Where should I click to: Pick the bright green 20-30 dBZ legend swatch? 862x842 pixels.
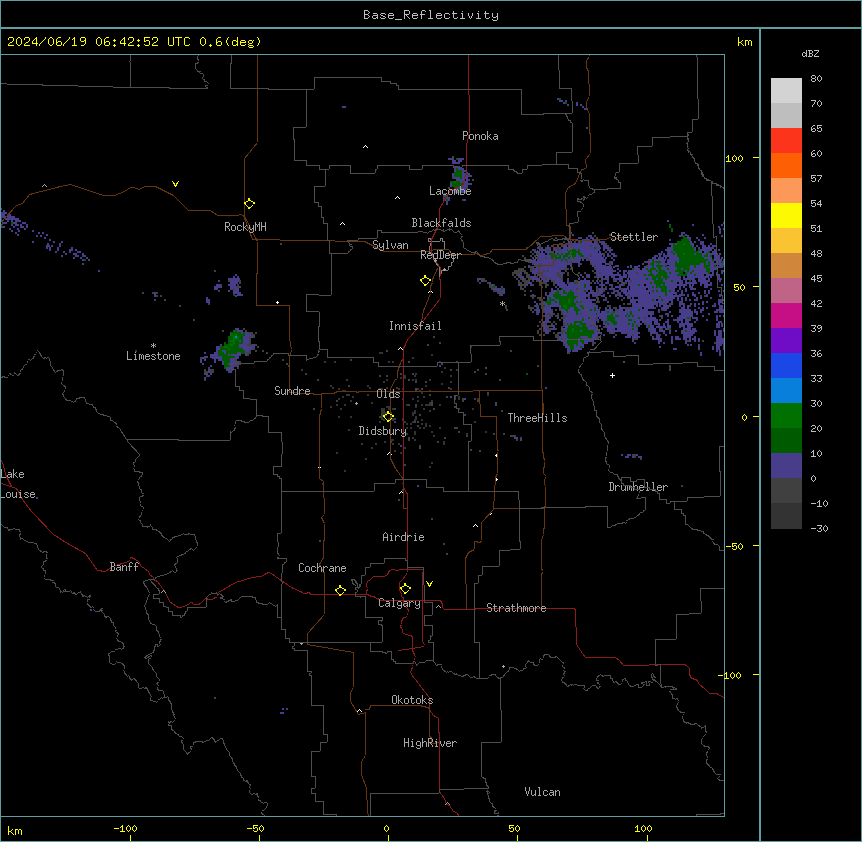pos(786,416)
